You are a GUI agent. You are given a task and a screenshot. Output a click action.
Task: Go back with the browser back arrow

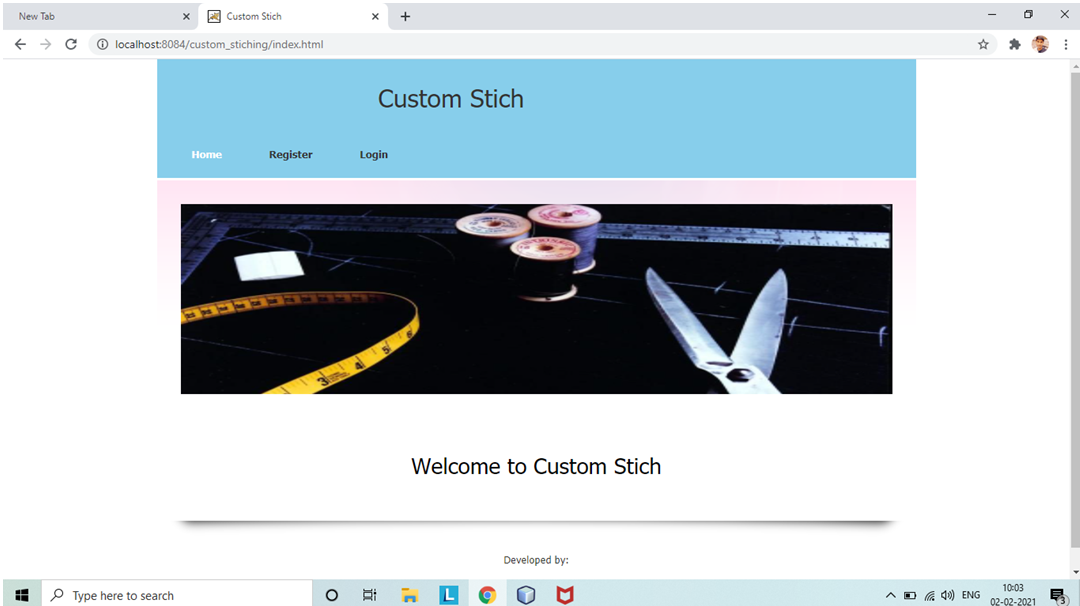20,44
